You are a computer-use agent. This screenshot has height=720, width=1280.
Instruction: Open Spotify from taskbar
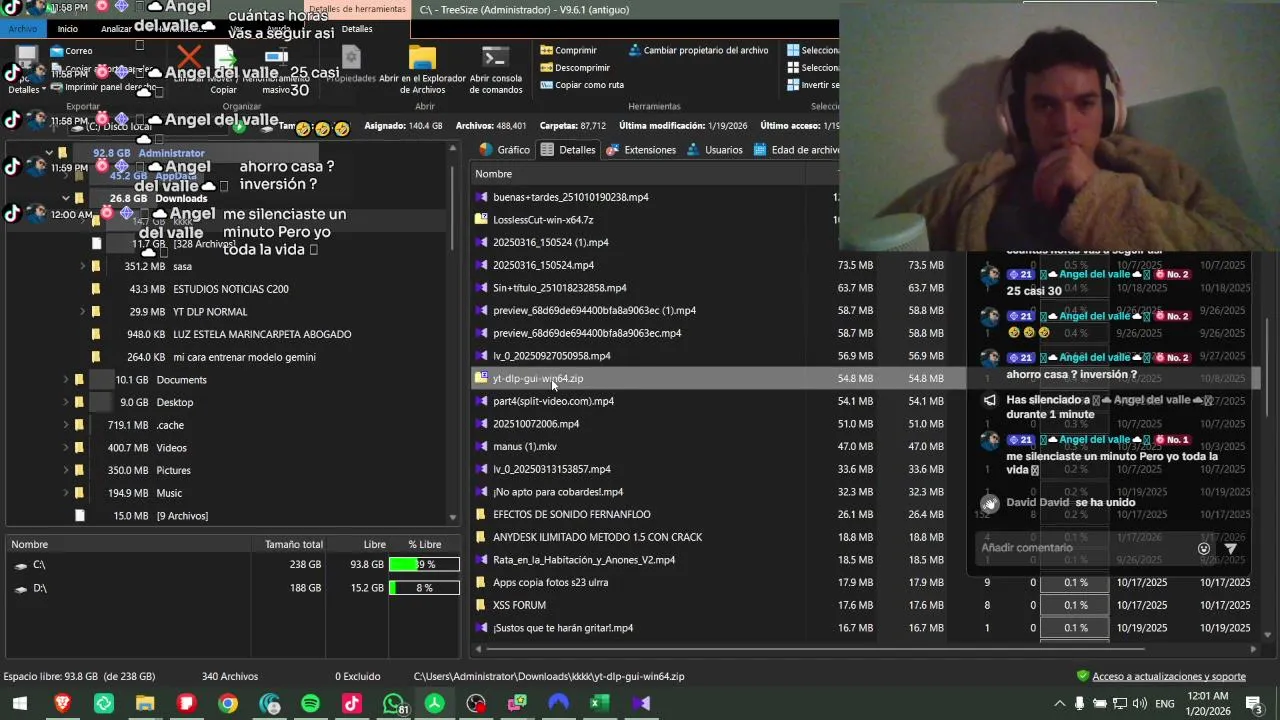(x=310, y=704)
